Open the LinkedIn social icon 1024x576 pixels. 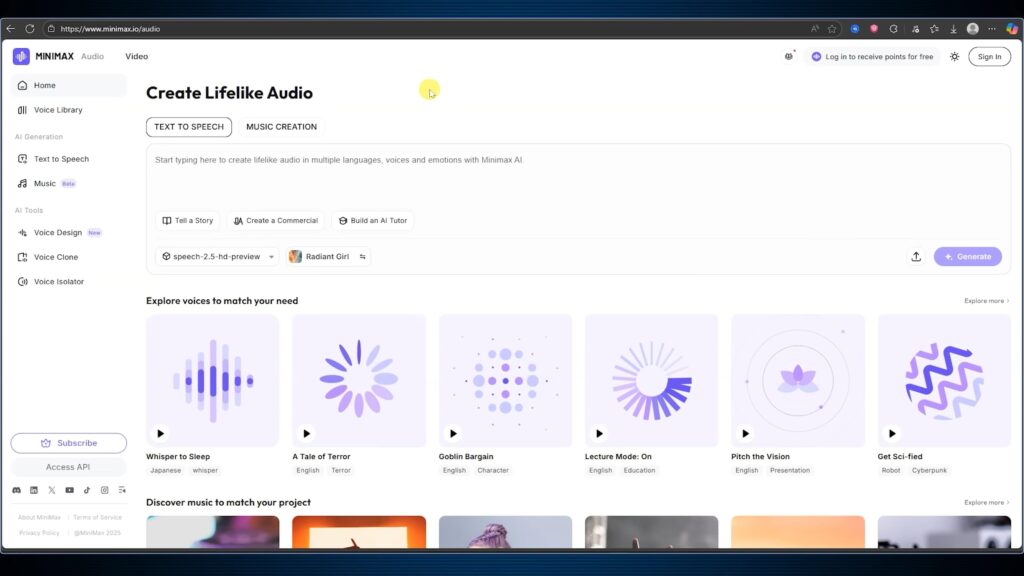pos(34,490)
